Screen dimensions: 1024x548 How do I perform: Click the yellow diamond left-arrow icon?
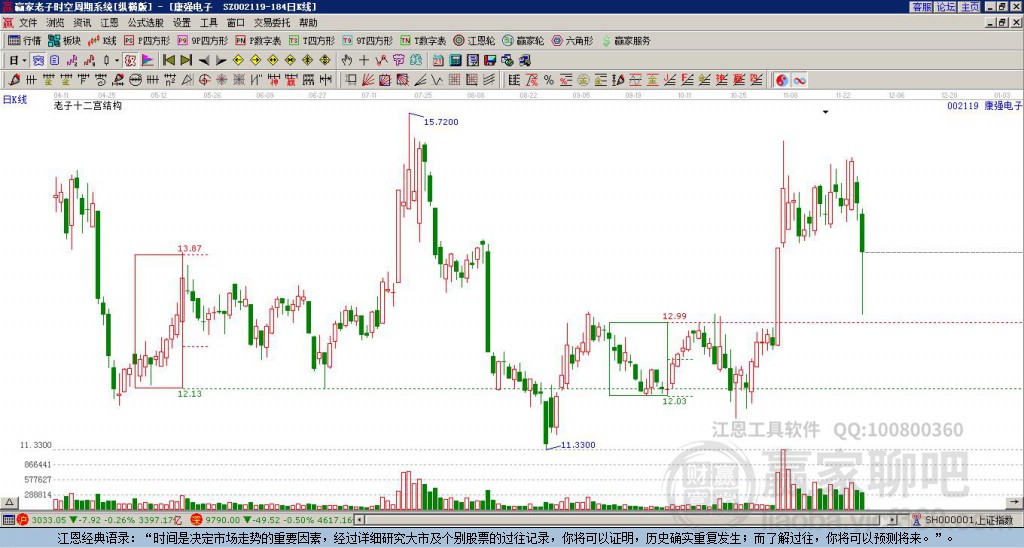point(238,60)
